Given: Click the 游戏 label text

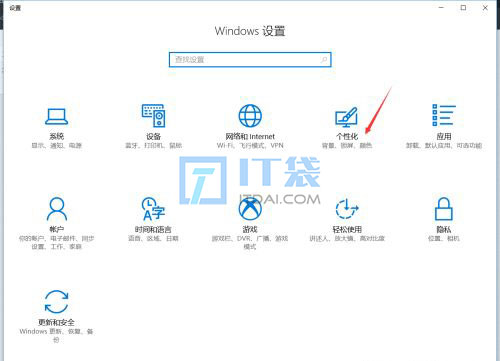Looking at the screenshot, I should (x=250, y=229).
